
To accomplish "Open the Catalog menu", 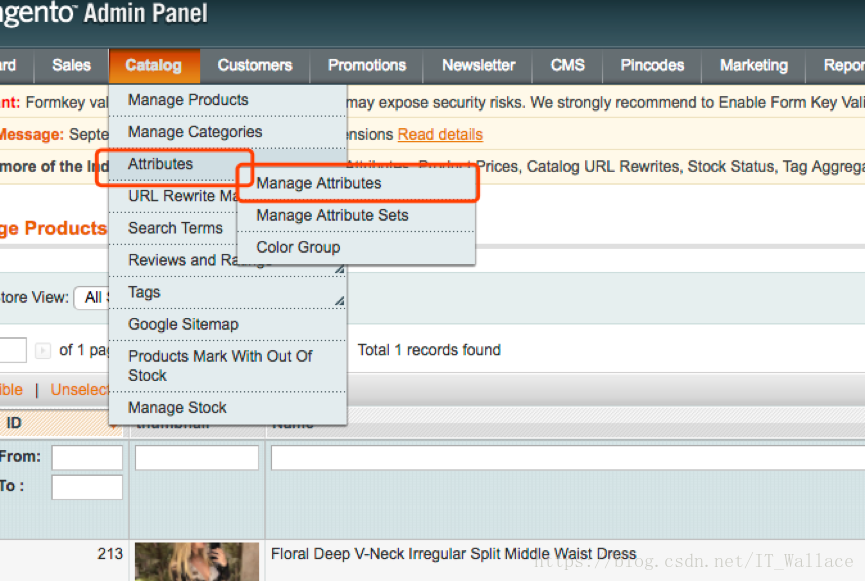I will [x=154, y=66].
